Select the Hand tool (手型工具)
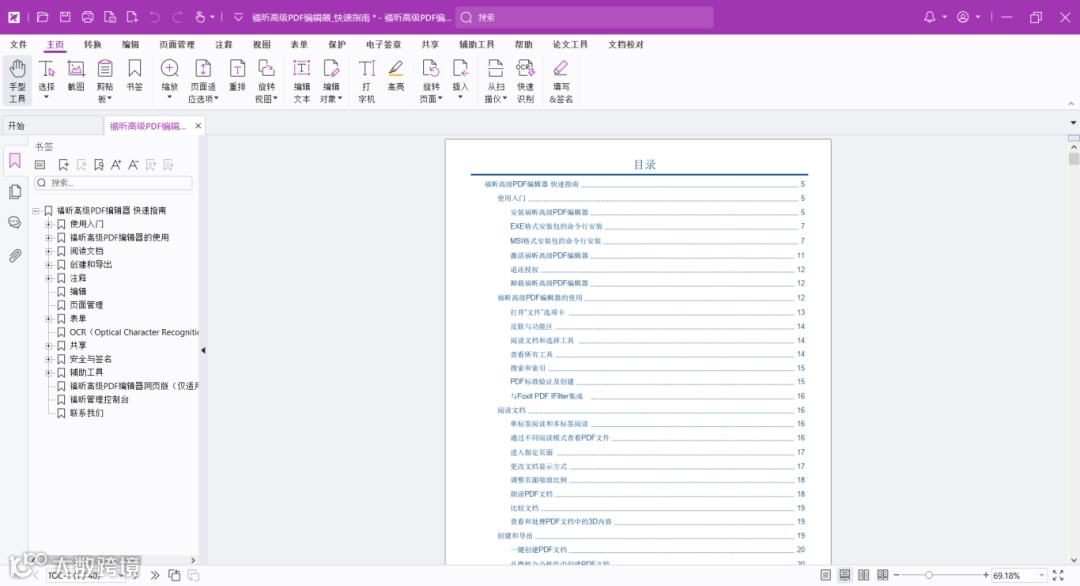The image size is (1080, 586). [x=17, y=81]
